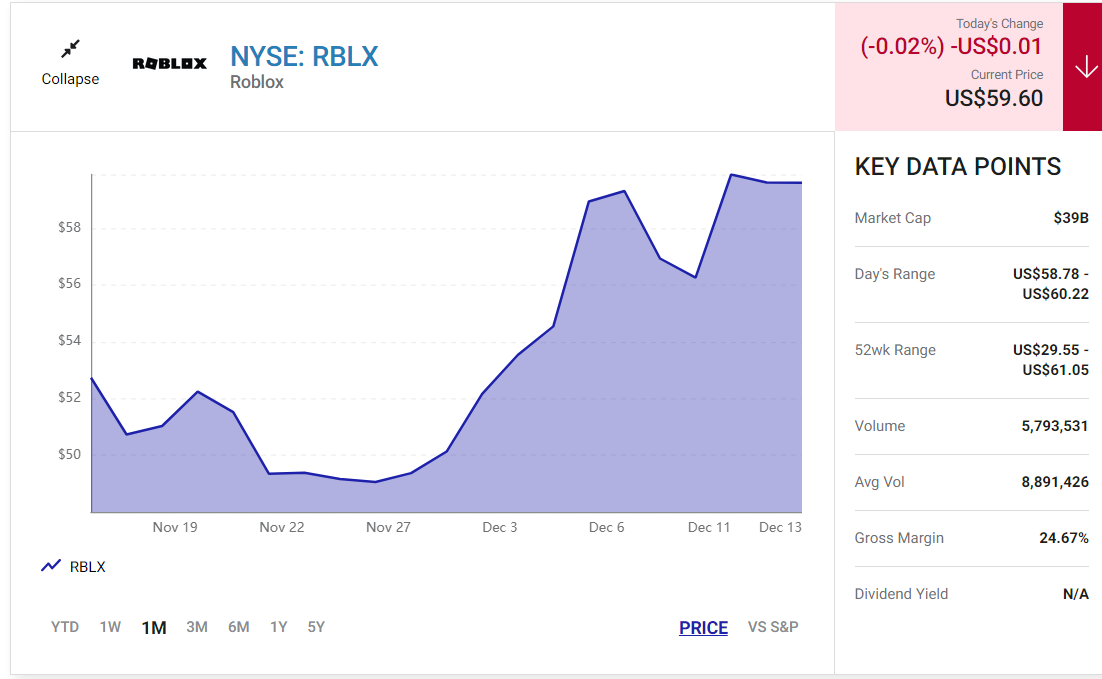Click the Dec 6 axis label

coord(607,527)
